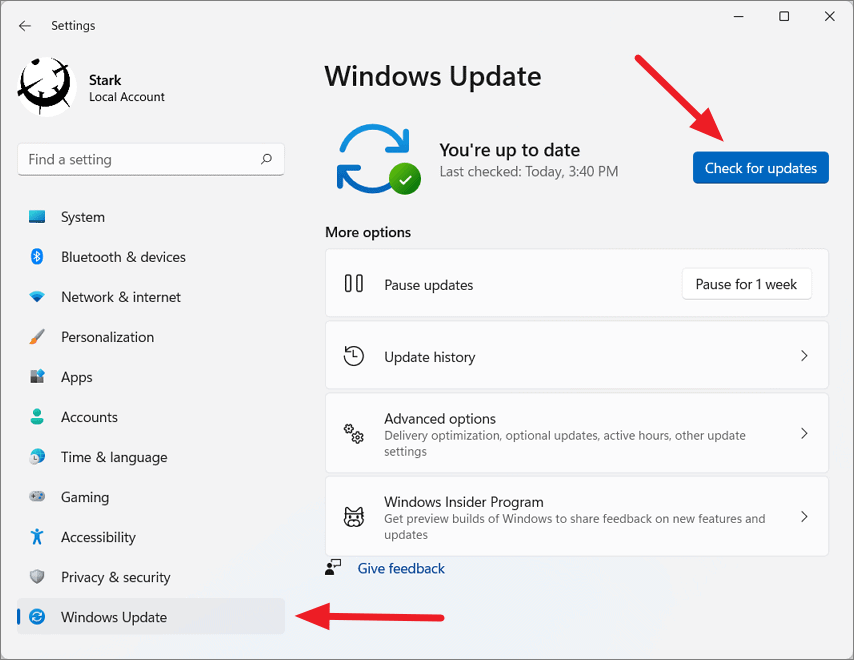Open Time & language label

(114, 457)
